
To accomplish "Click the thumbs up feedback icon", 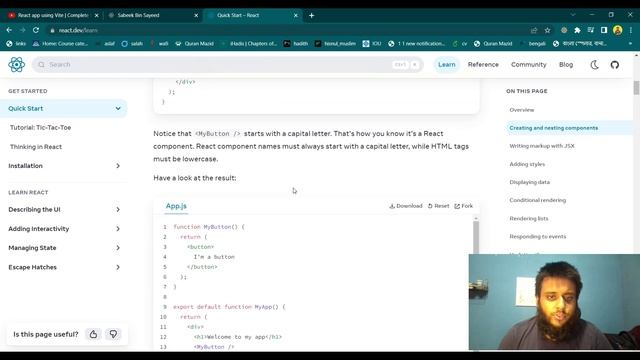I will point(93,334).
